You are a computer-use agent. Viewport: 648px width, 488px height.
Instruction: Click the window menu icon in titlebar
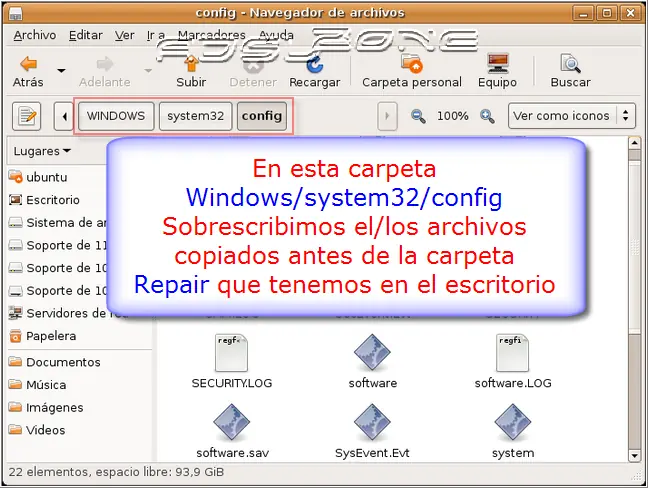[x=16, y=13]
